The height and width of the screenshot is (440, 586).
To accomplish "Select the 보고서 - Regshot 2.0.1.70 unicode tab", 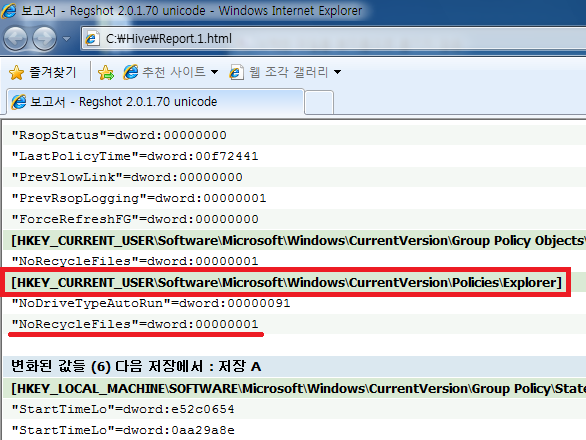I will coord(155,102).
